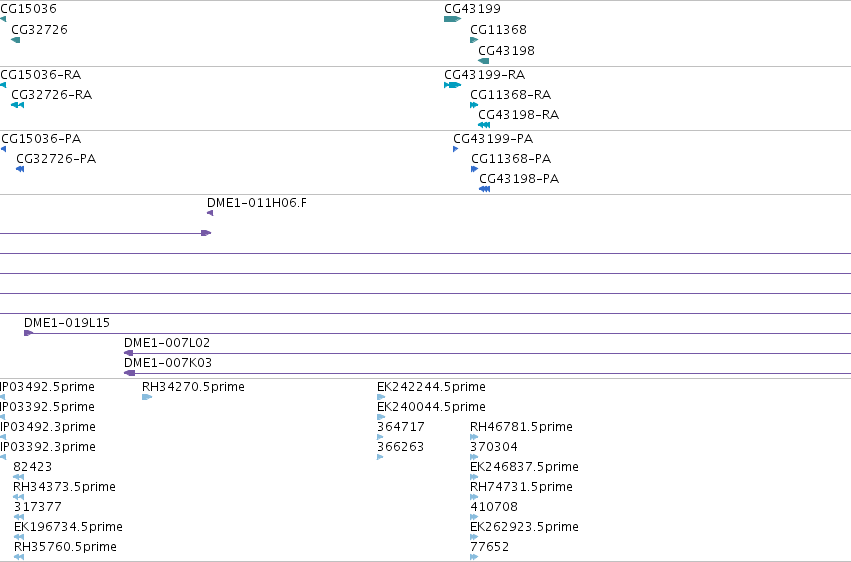Click the RH74731.5prime label

pyautogui.click(x=522, y=487)
